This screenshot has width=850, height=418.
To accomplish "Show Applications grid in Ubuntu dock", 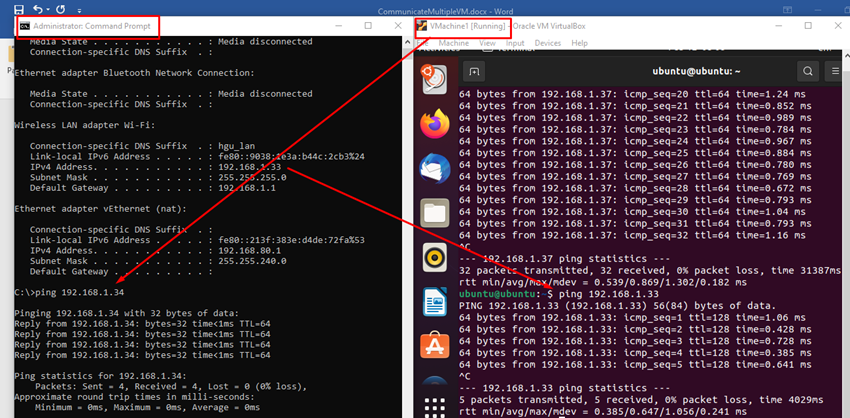I will (434, 407).
